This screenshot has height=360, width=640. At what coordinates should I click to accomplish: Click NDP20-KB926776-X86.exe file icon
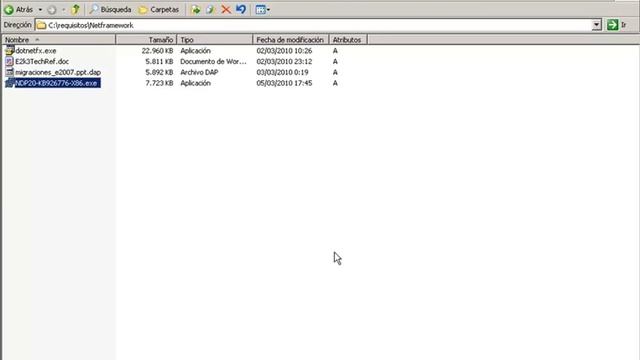pyautogui.click(x=10, y=83)
